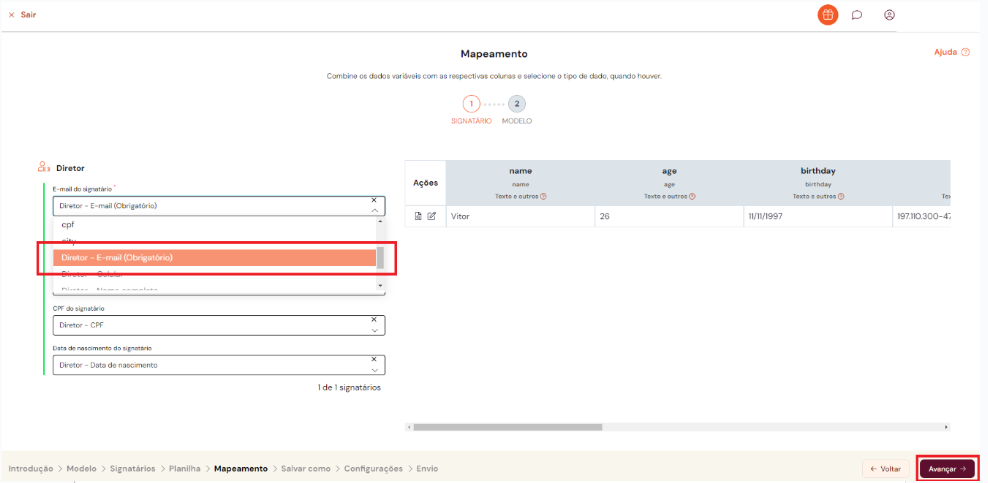988x483 pixels.
Task: Open the user profile icon
Action: tap(889, 15)
